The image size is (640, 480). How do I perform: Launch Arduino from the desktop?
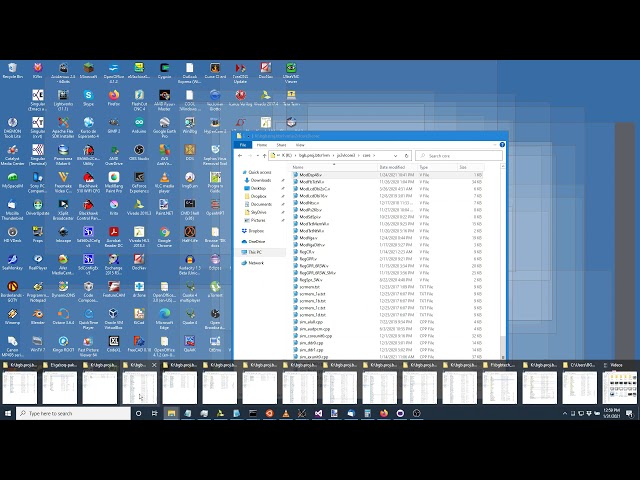tap(139, 125)
